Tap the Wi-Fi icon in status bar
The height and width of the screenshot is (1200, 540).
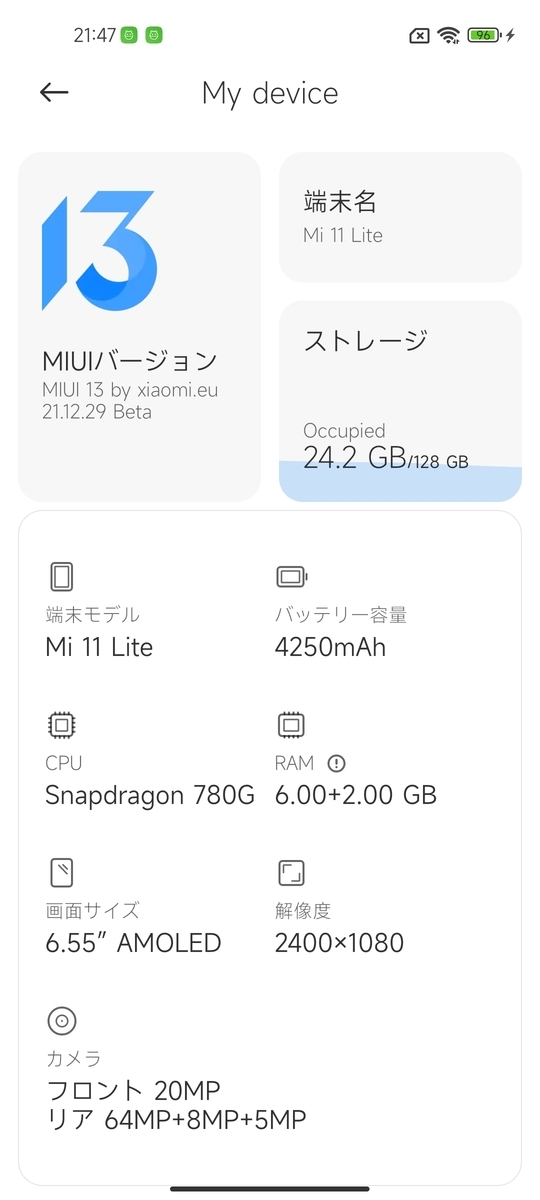click(x=449, y=35)
